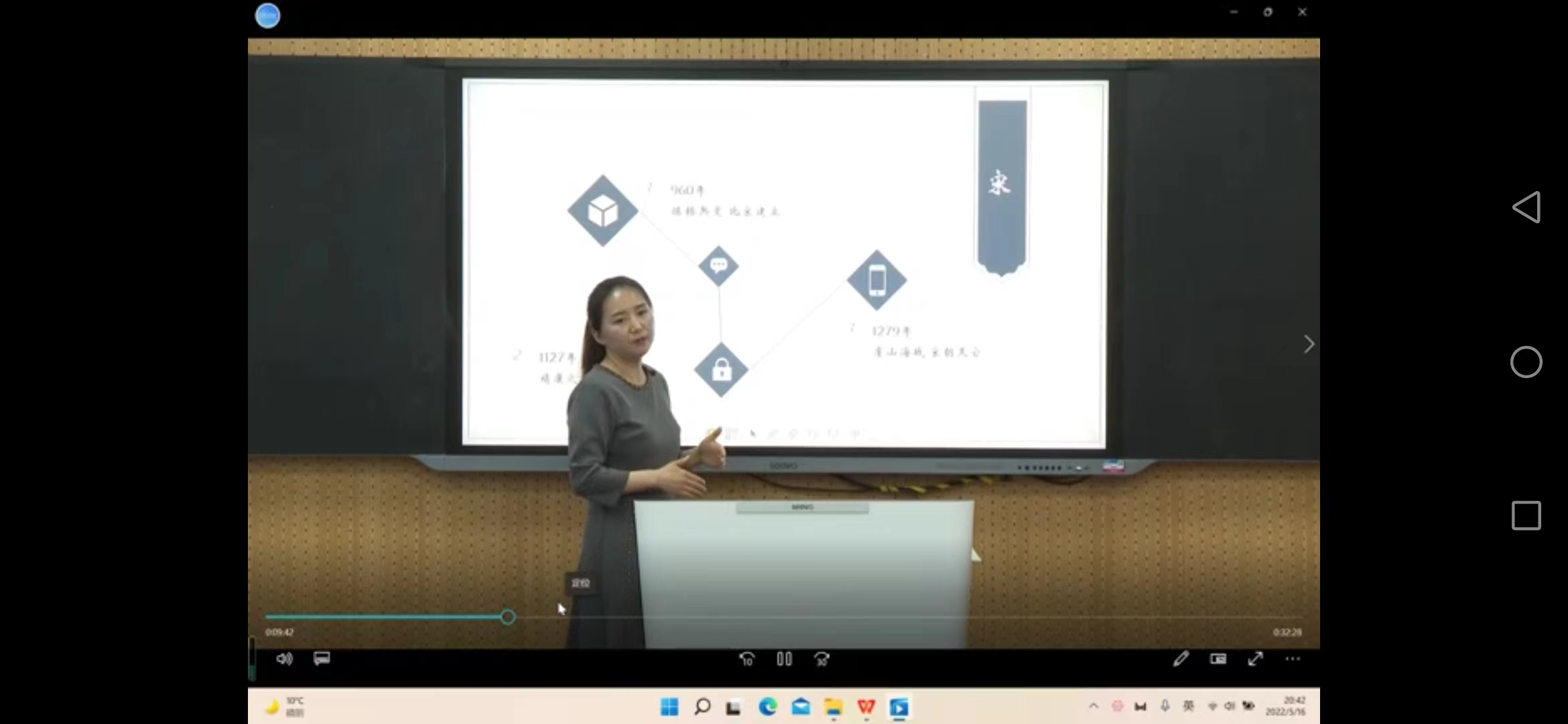1568x724 pixels.
Task: Toggle mini-view picture-in-picture mode
Action: 1218,659
